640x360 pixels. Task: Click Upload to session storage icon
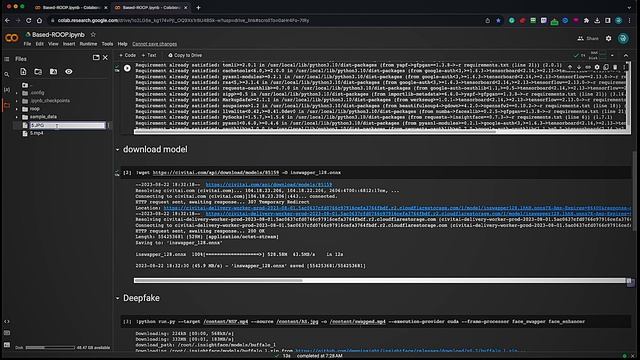tap(23, 71)
